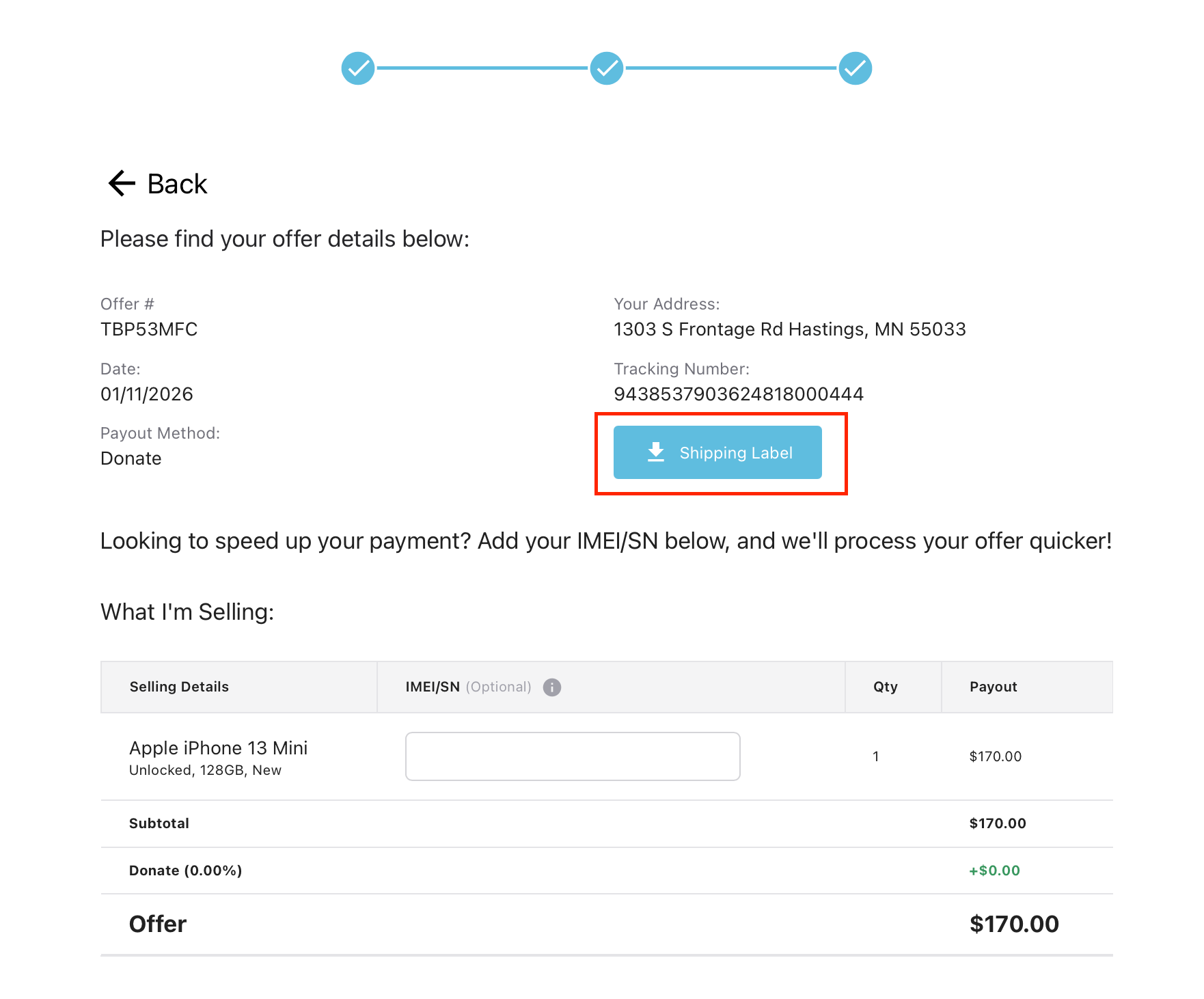The image size is (1204, 999).
Task: Click the first completed step checkmark circle
Action: (358, 68)
